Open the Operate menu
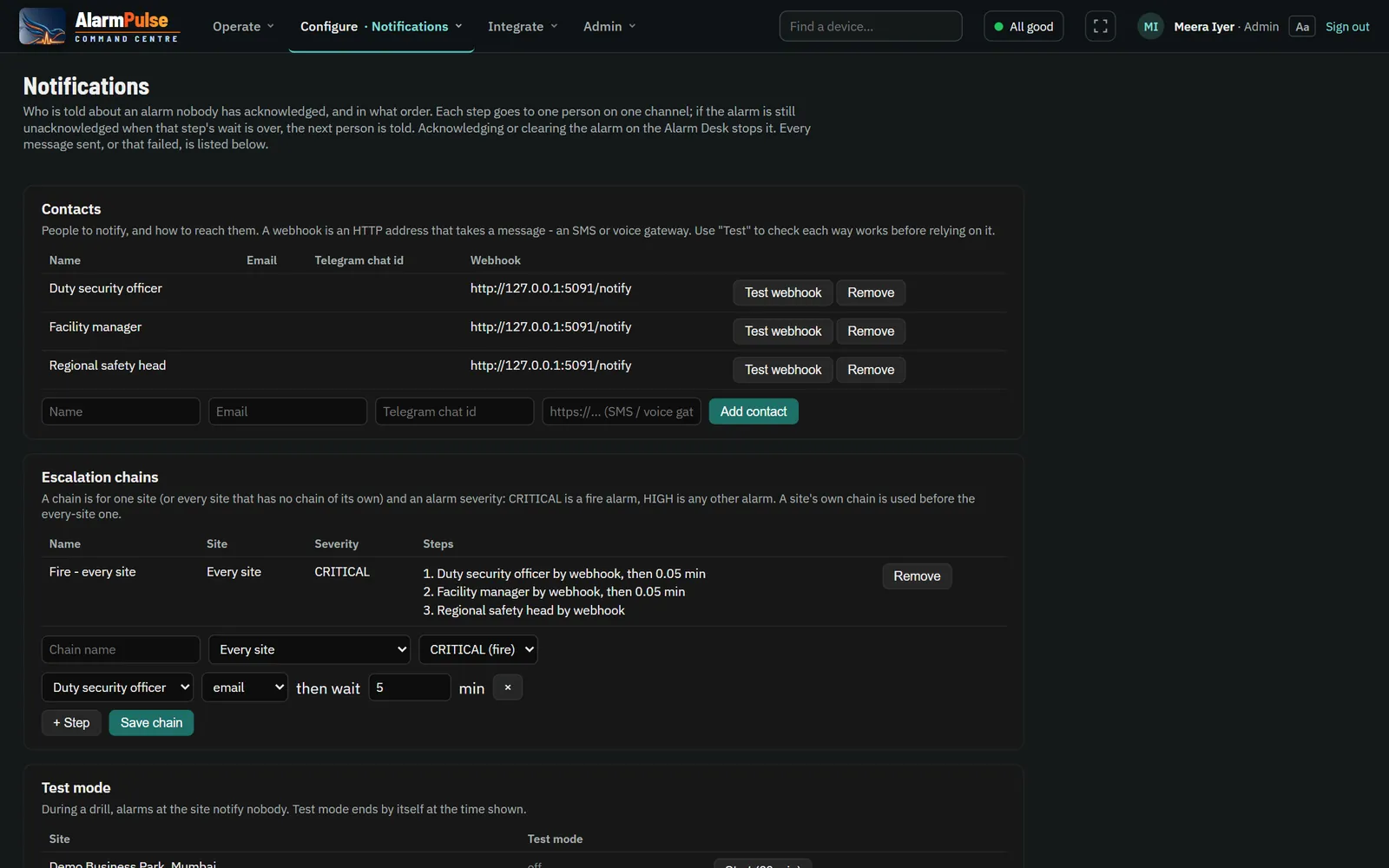This screenshot has height=868, width=1389. [x=243, y=26]
